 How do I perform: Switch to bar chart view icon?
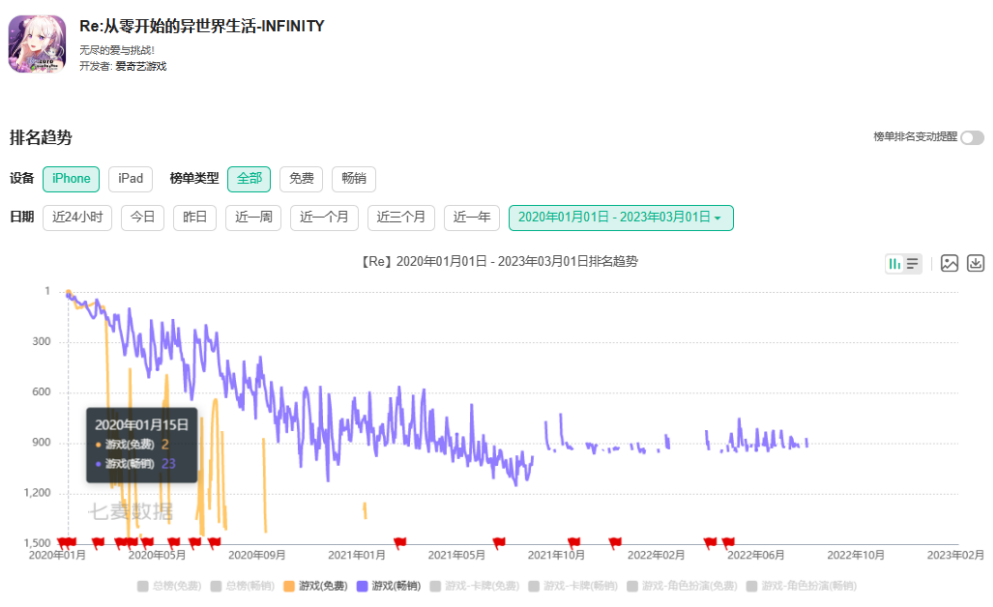tap(894, 264)
